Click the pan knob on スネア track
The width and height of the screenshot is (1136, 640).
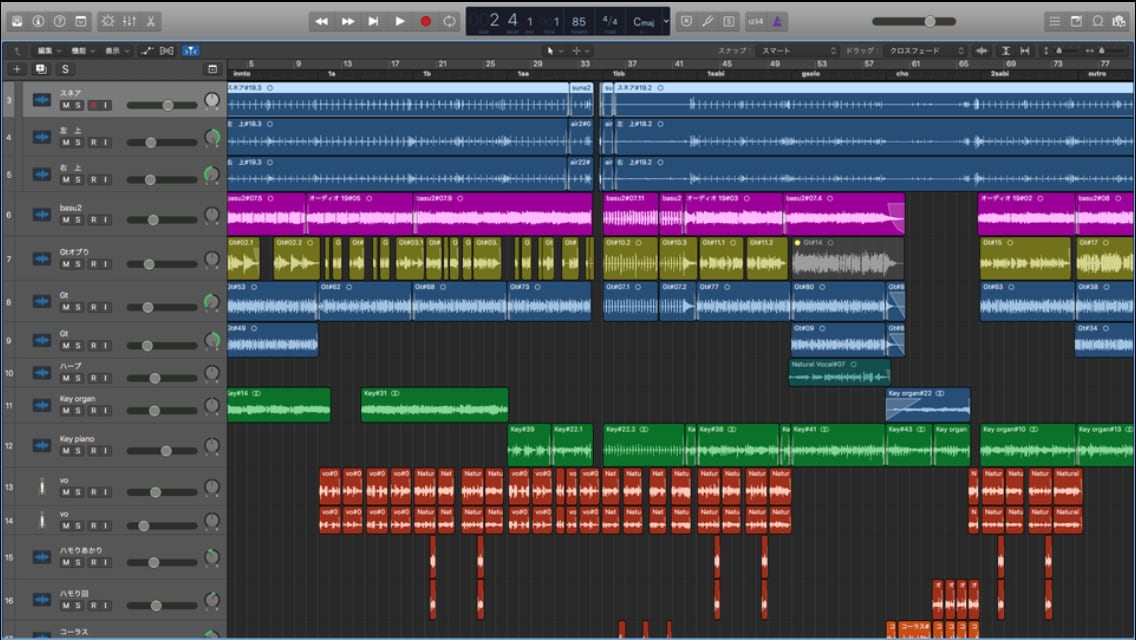point(212,100)
